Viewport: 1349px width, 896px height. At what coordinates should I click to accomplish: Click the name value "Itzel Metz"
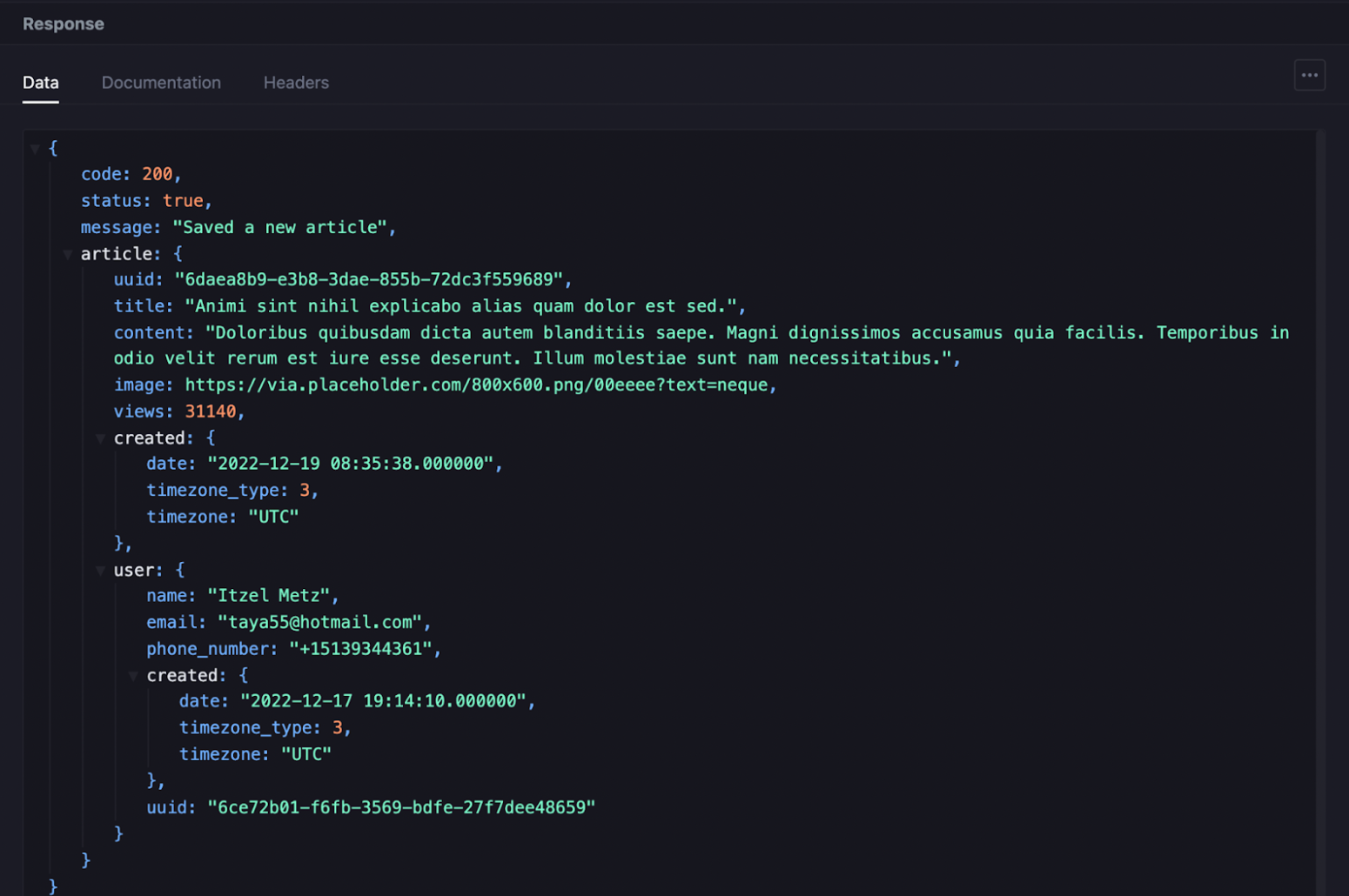coord(269,596)
